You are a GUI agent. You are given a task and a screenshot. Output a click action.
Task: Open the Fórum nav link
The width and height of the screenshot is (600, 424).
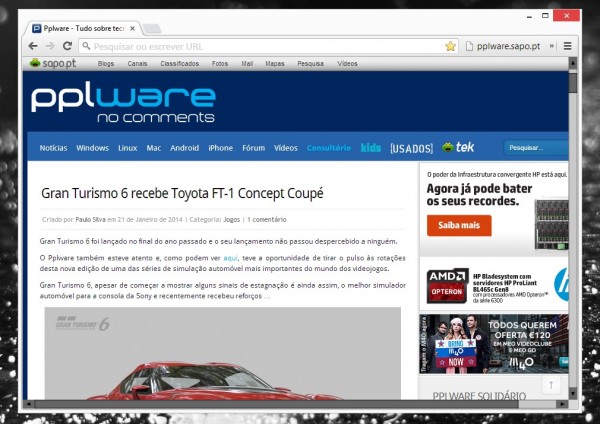click(x=253, y=148)
